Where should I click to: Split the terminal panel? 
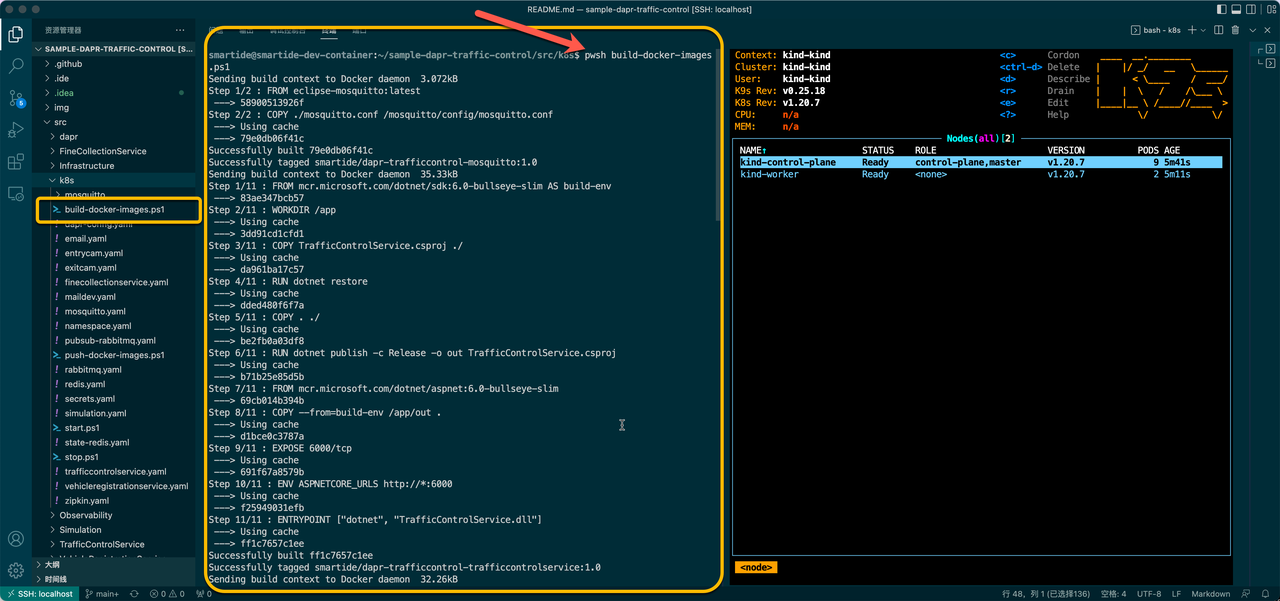1221,30
